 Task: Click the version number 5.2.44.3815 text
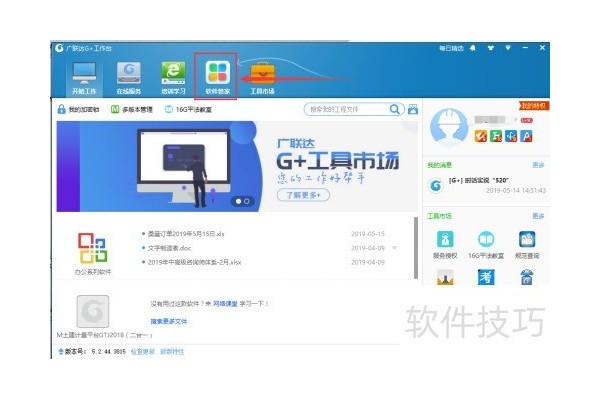(x=109, y=351)
